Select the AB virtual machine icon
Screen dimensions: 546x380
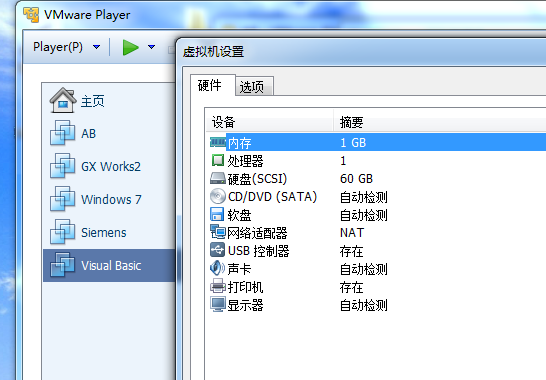tap(63, 133)
